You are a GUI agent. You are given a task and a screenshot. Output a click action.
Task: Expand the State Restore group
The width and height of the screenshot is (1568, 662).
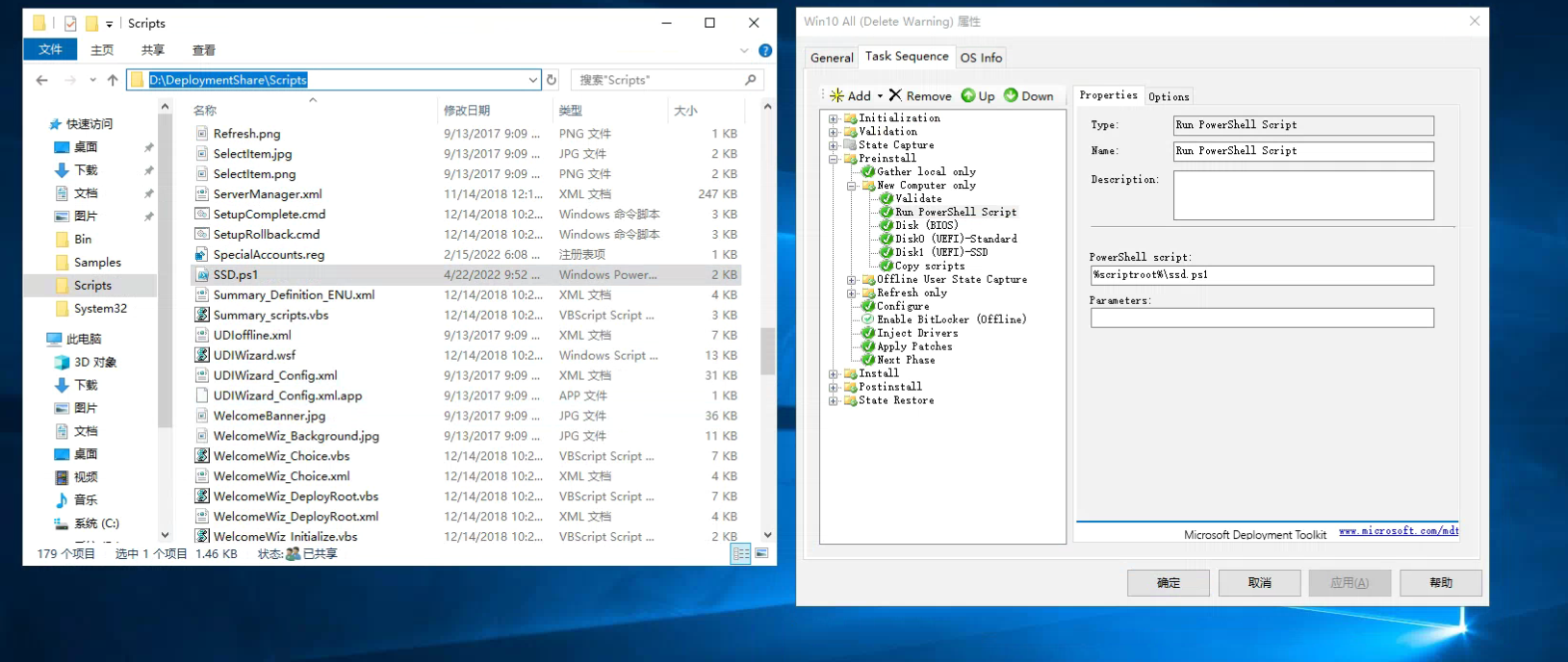pyautogui.click(x=834, y=401)
